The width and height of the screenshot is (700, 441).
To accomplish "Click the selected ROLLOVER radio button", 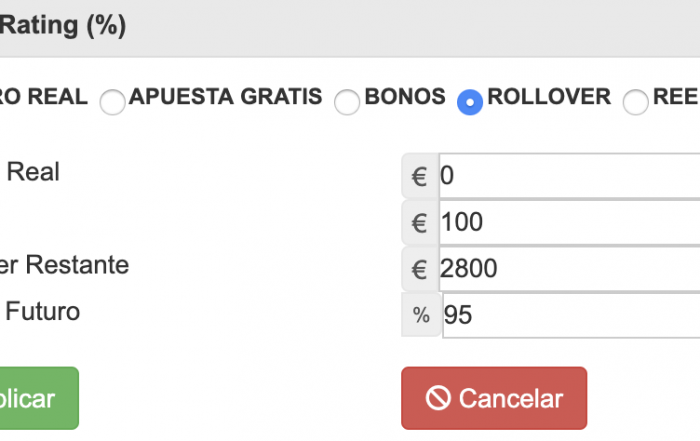I will click(470, 102).
